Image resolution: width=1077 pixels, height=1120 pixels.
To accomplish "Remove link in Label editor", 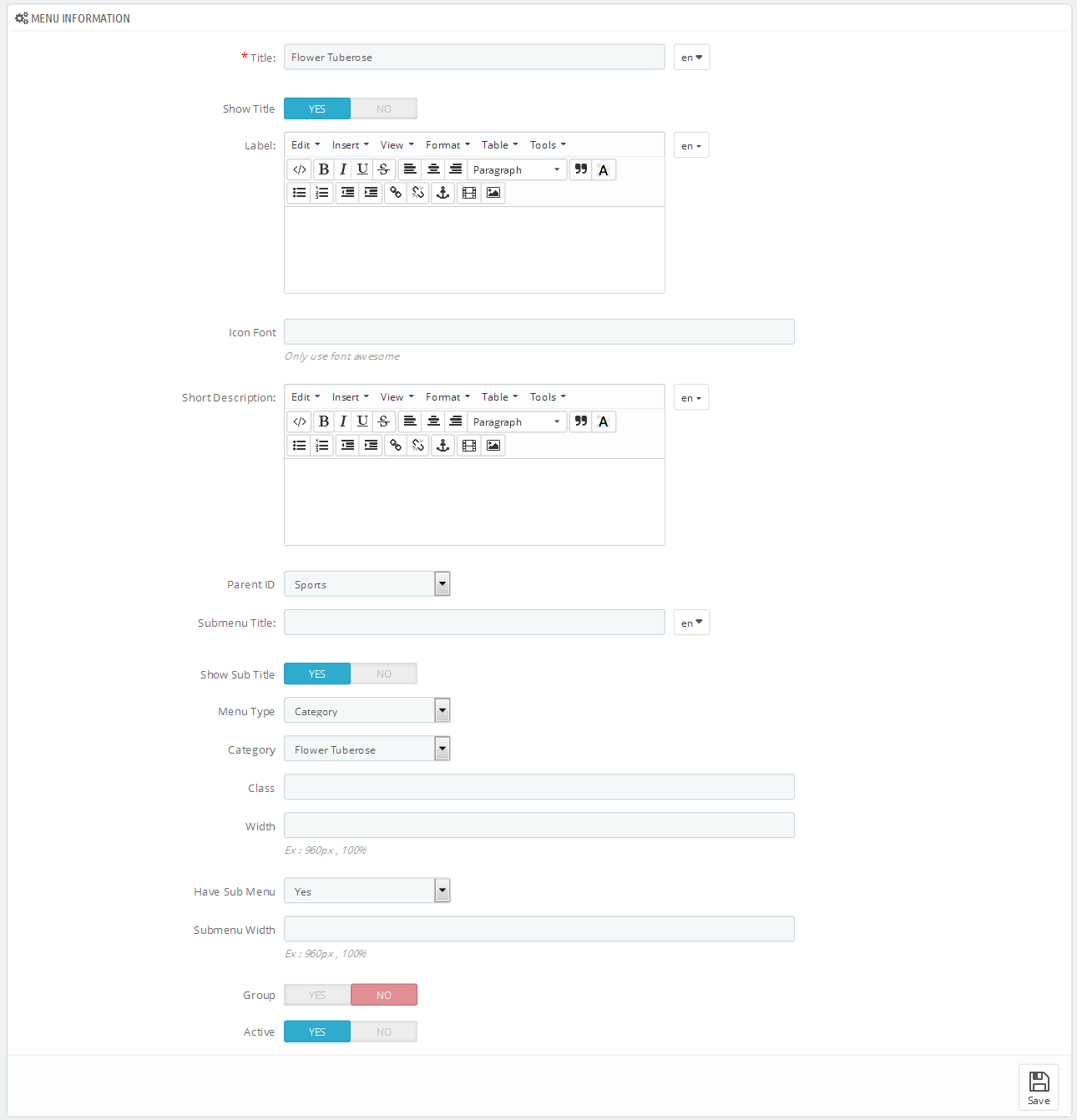I will click(418, 193).
